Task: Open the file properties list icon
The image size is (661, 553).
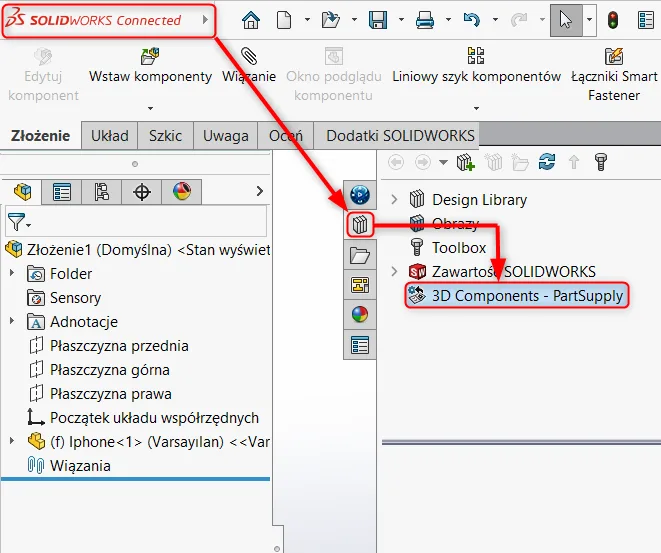Action: point(646,20)
